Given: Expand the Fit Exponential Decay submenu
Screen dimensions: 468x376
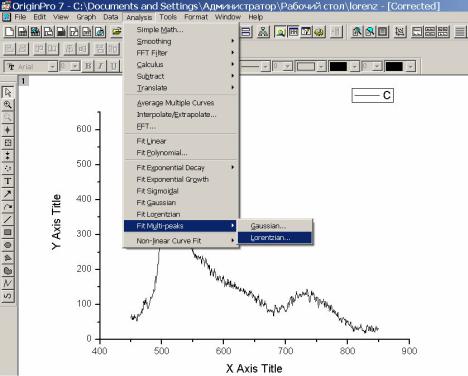Looking at the screenshot, I should [x=181, y=168].
